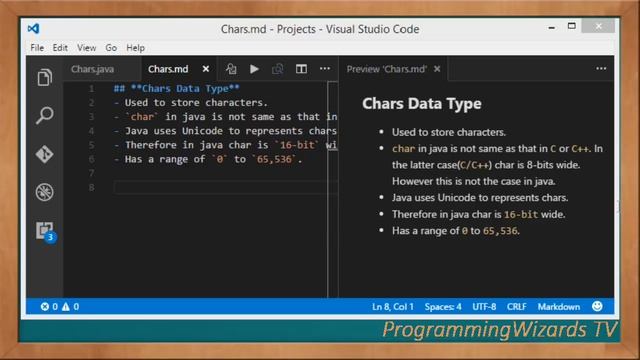Click 'Java uses Unicode to represents chars.' in the preview
The width and height of the screenshot is (640, 360).
[480, 198]
